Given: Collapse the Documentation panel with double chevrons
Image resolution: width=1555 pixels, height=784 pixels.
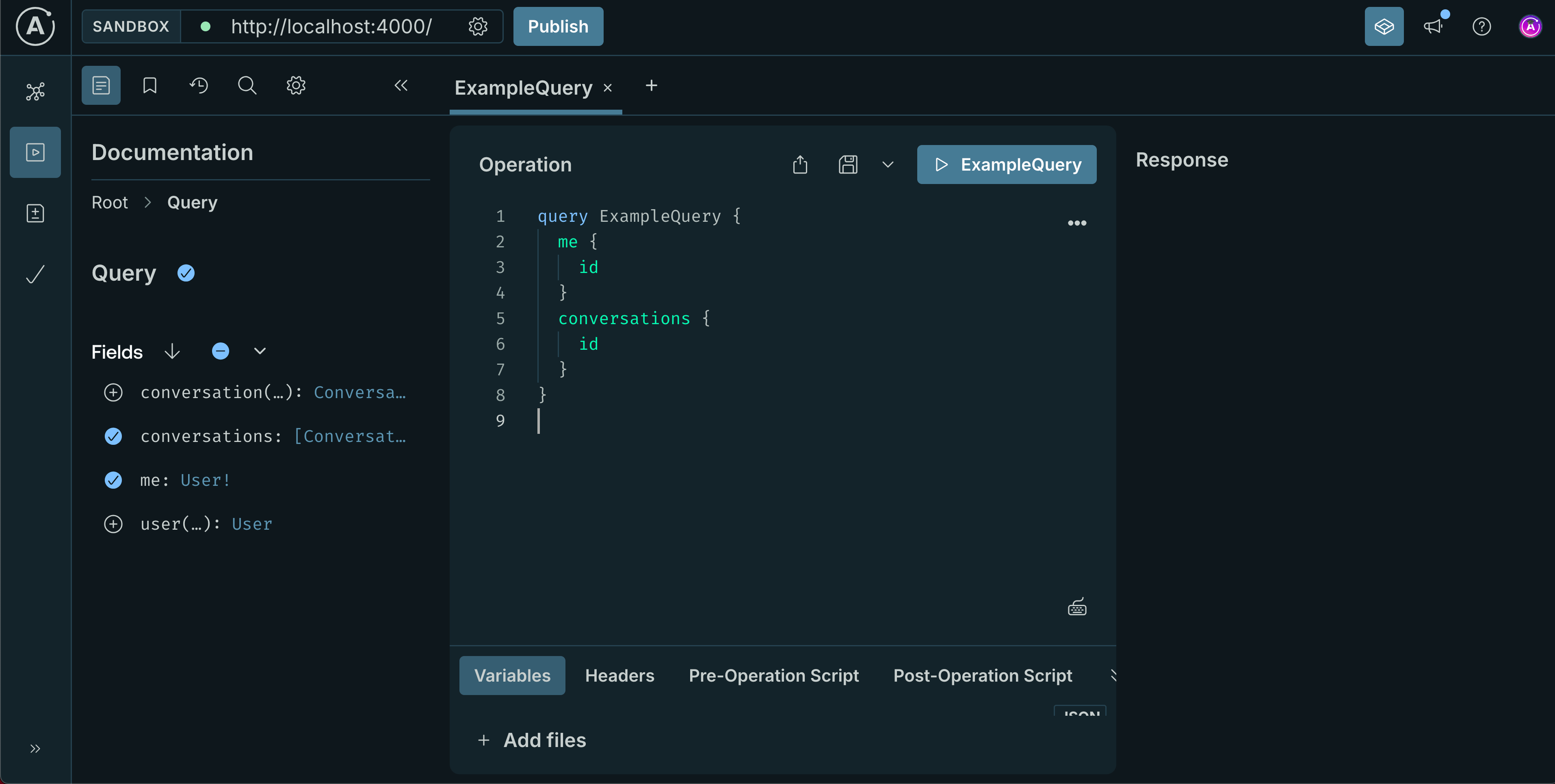Looking at the screenshot, I should pyautogui.click(x=401, y=86).
